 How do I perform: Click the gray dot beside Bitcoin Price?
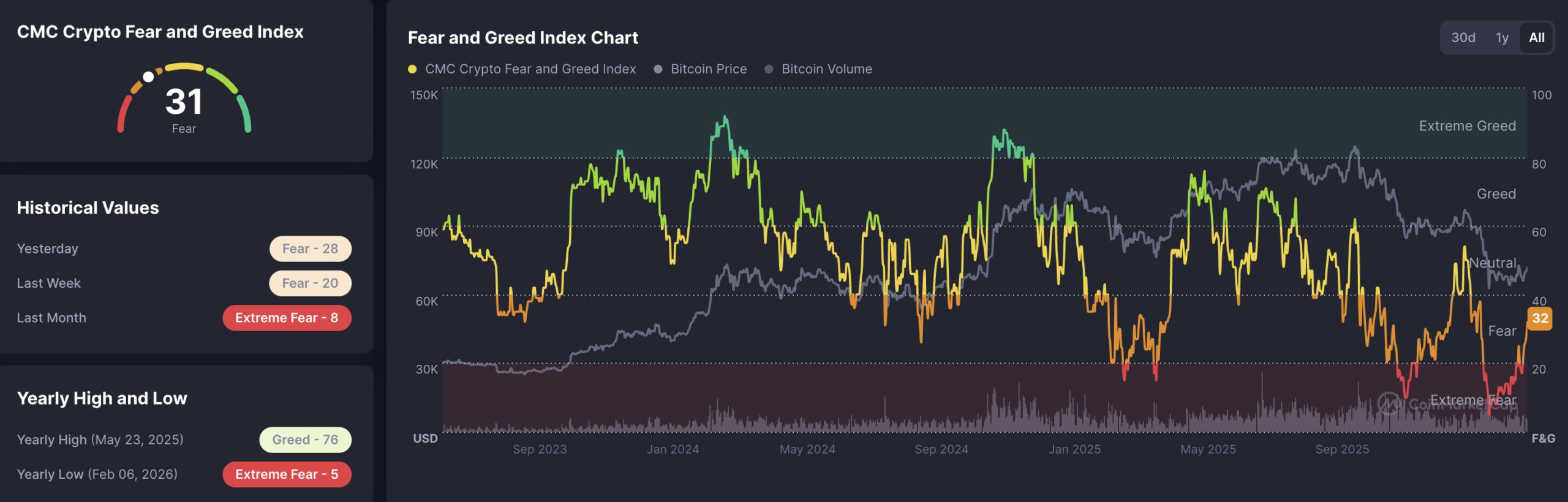click(658, 69)
